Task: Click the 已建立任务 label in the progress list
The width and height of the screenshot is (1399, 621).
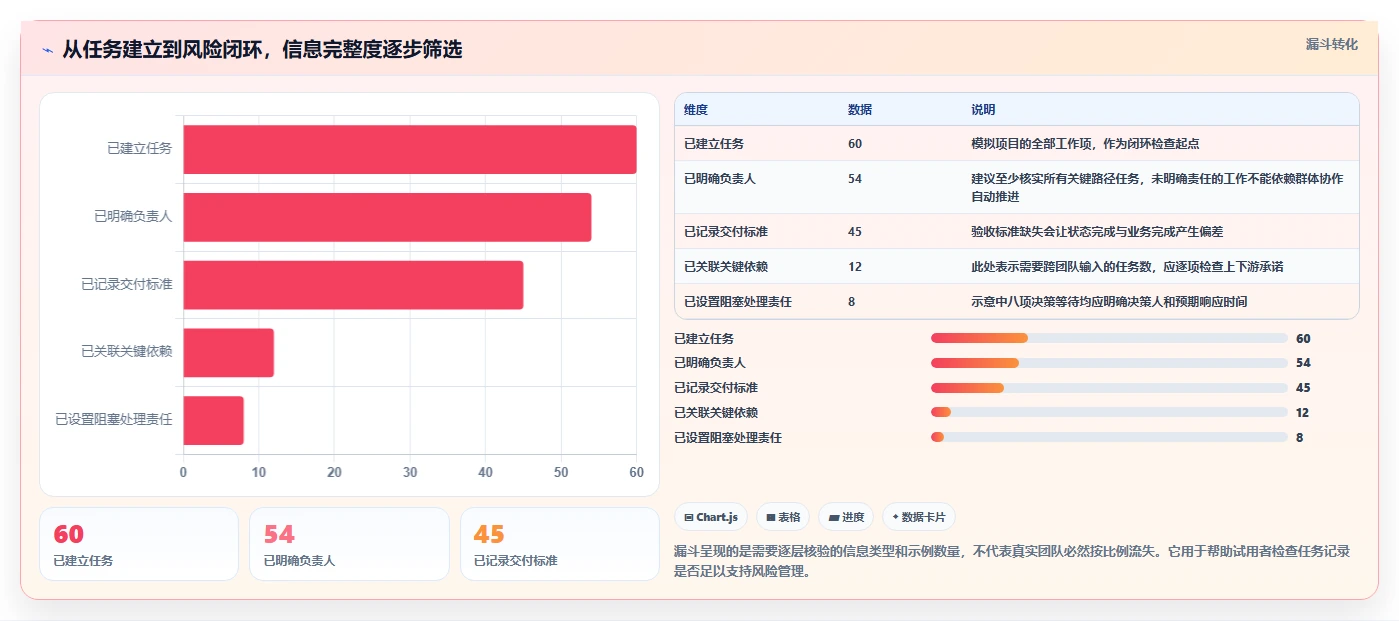Action: (x=704, y=339)
